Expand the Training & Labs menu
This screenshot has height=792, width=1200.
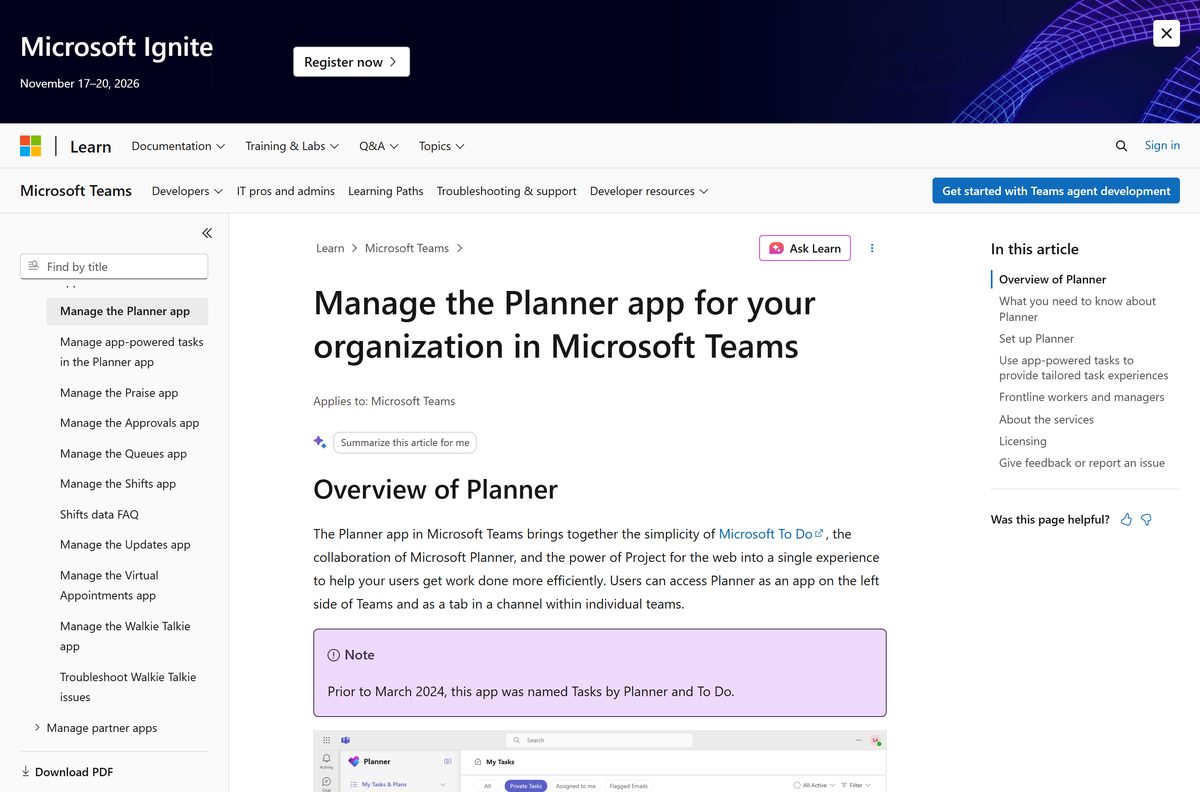(x=292, y=146)
